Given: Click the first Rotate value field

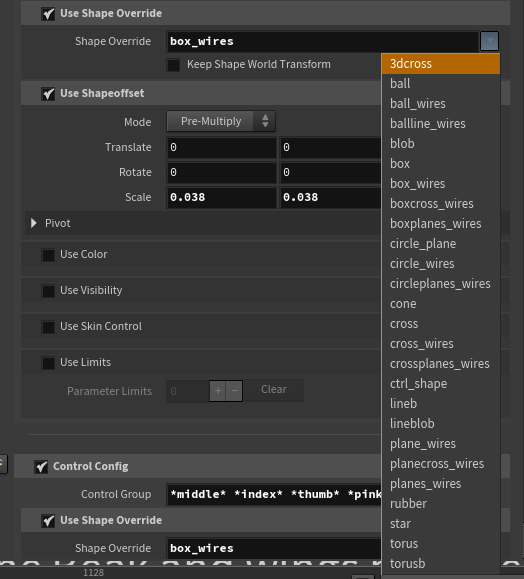Looking at the screenshot, I should click(x=221, y=172).
